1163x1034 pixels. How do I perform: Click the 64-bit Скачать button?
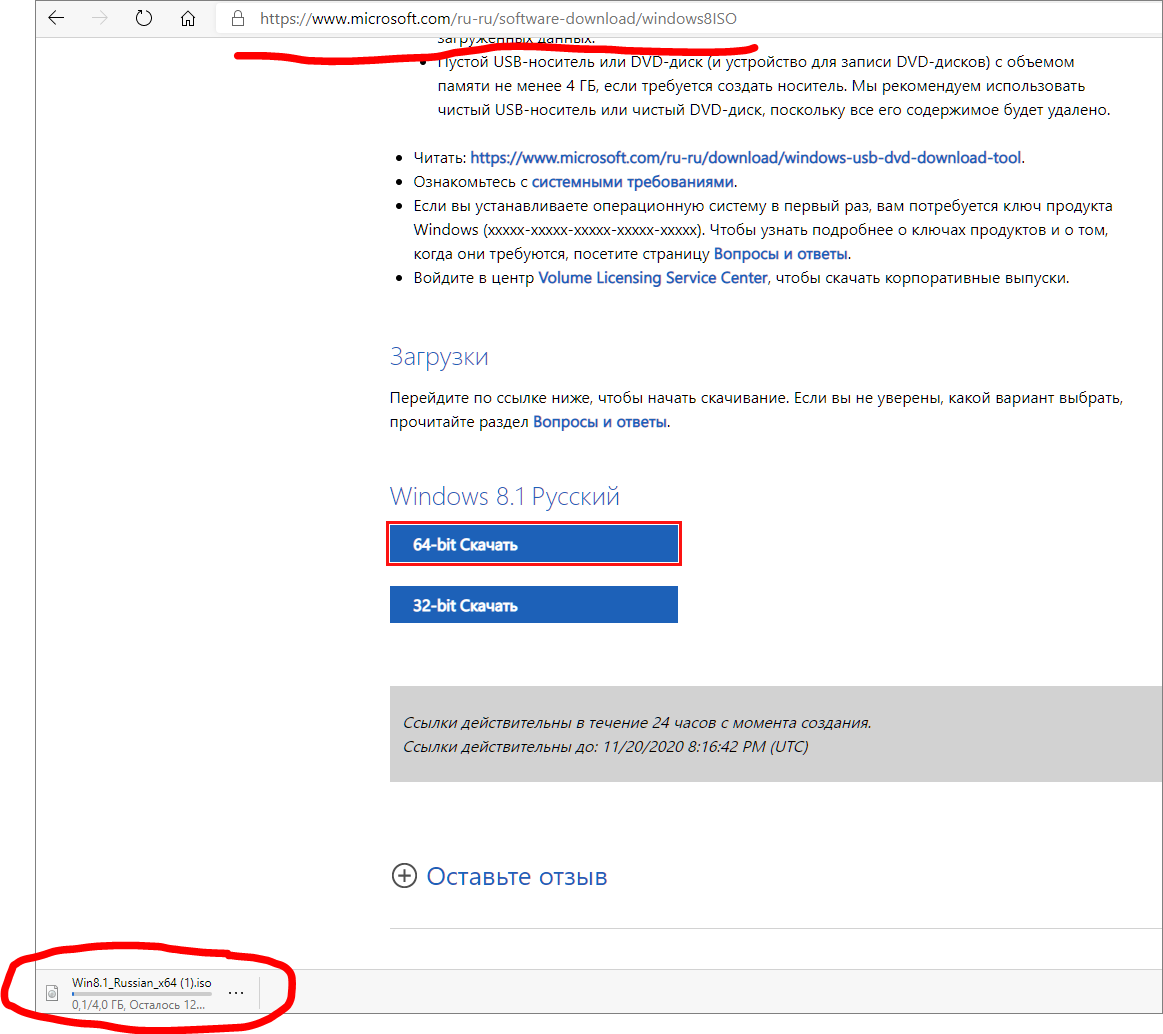pos(533,544)
